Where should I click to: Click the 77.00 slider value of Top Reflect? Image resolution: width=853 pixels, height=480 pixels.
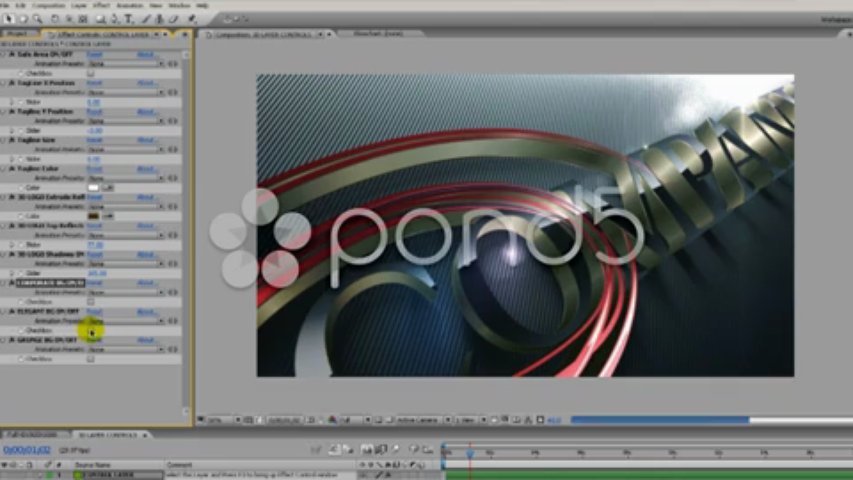pos(95,245)
